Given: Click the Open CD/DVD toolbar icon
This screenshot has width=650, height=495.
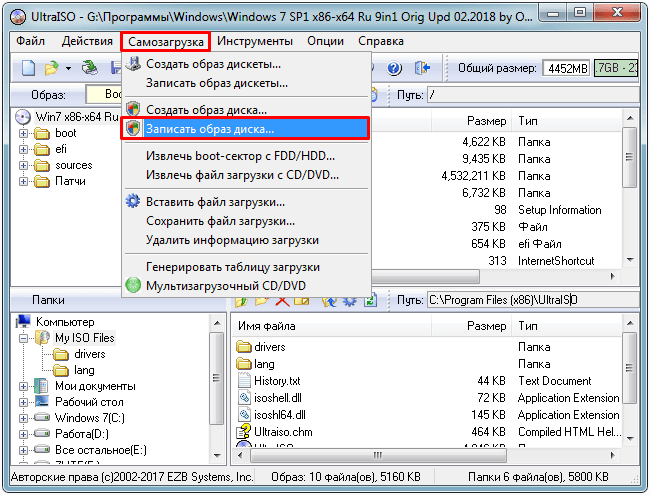Looking at the screenshot, I should pyautogui.click(x=90, y=68).
